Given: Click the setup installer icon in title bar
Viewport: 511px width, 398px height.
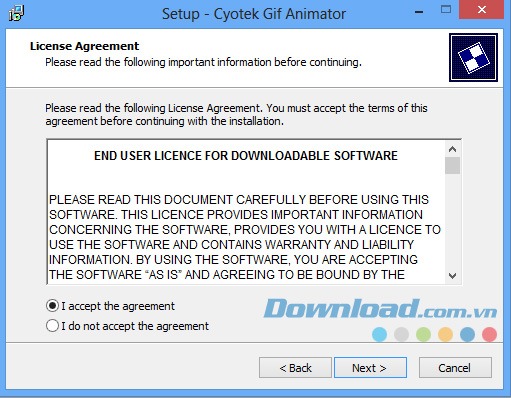Looking at the screenshot, I should click(16, 13).
